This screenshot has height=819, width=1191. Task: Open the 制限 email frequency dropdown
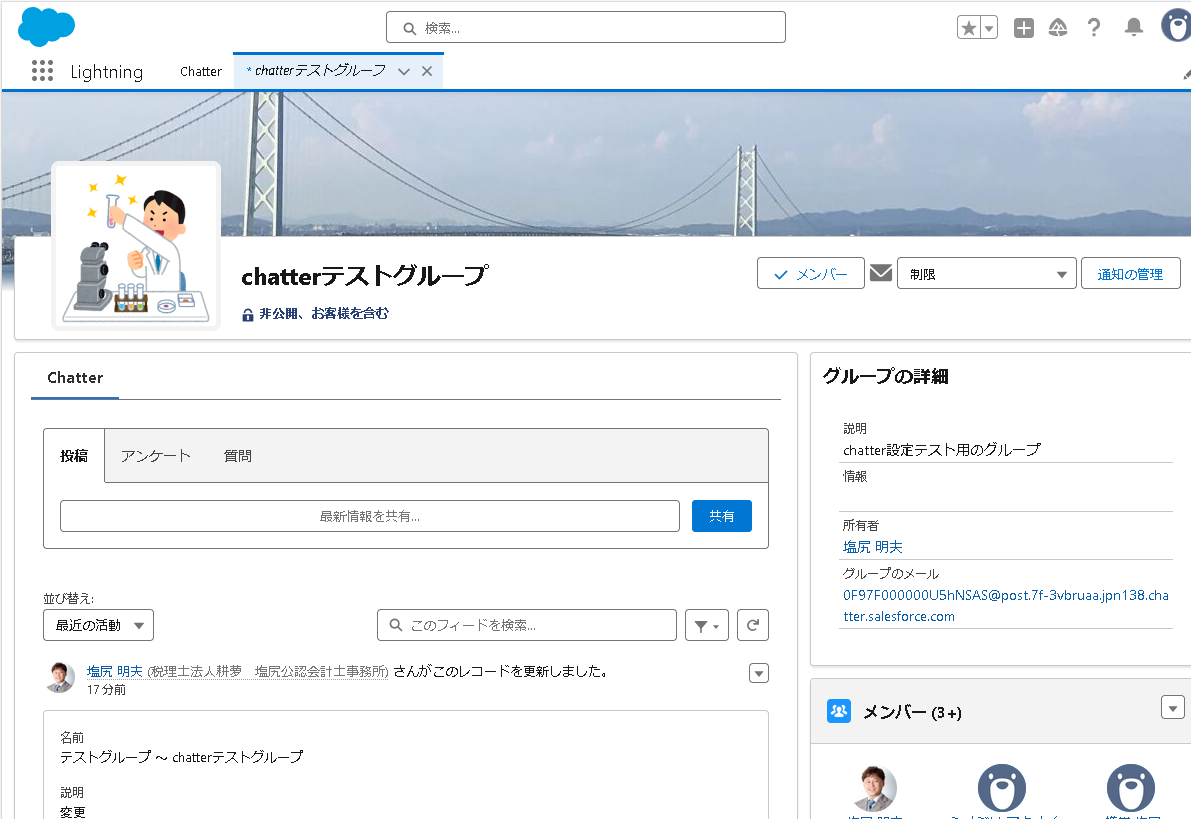(x=987, y=274)
